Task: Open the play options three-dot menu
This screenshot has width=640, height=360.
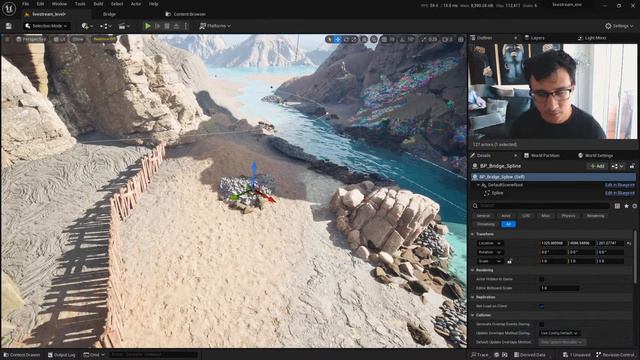Action: (186, 26)
